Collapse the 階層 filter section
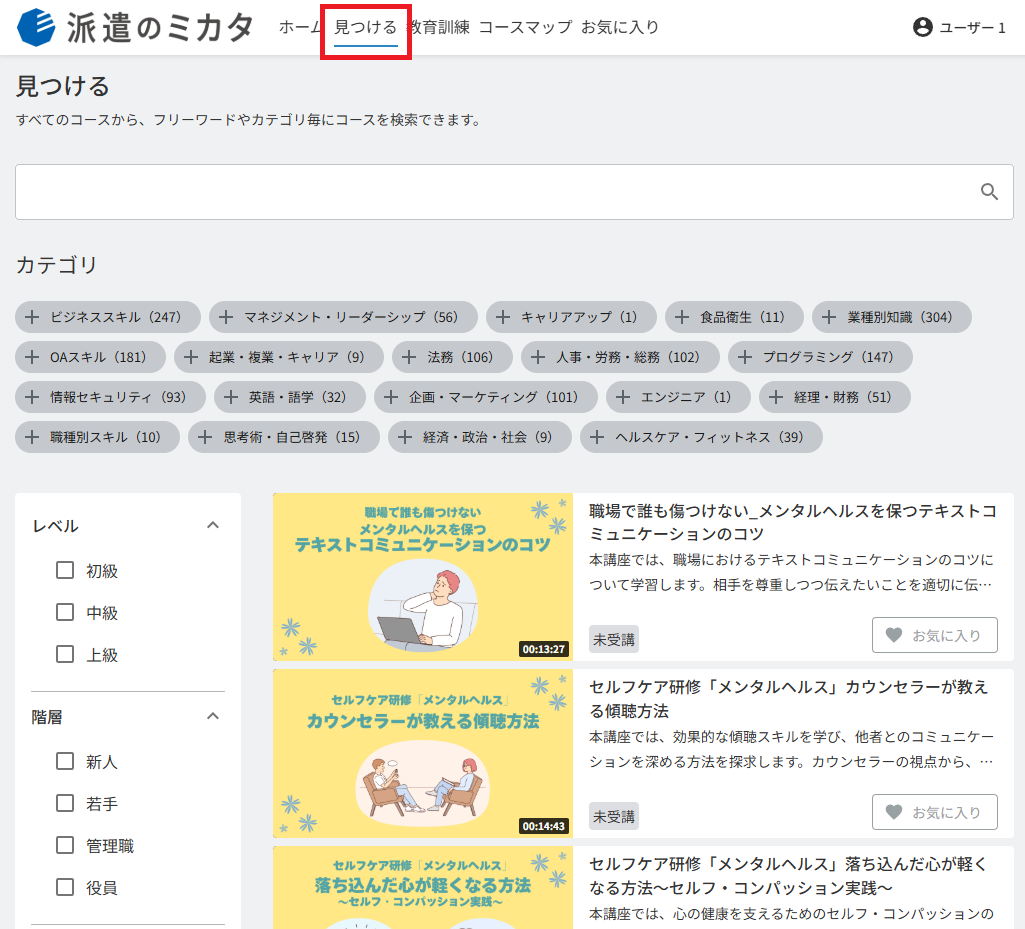 (212, 717)
